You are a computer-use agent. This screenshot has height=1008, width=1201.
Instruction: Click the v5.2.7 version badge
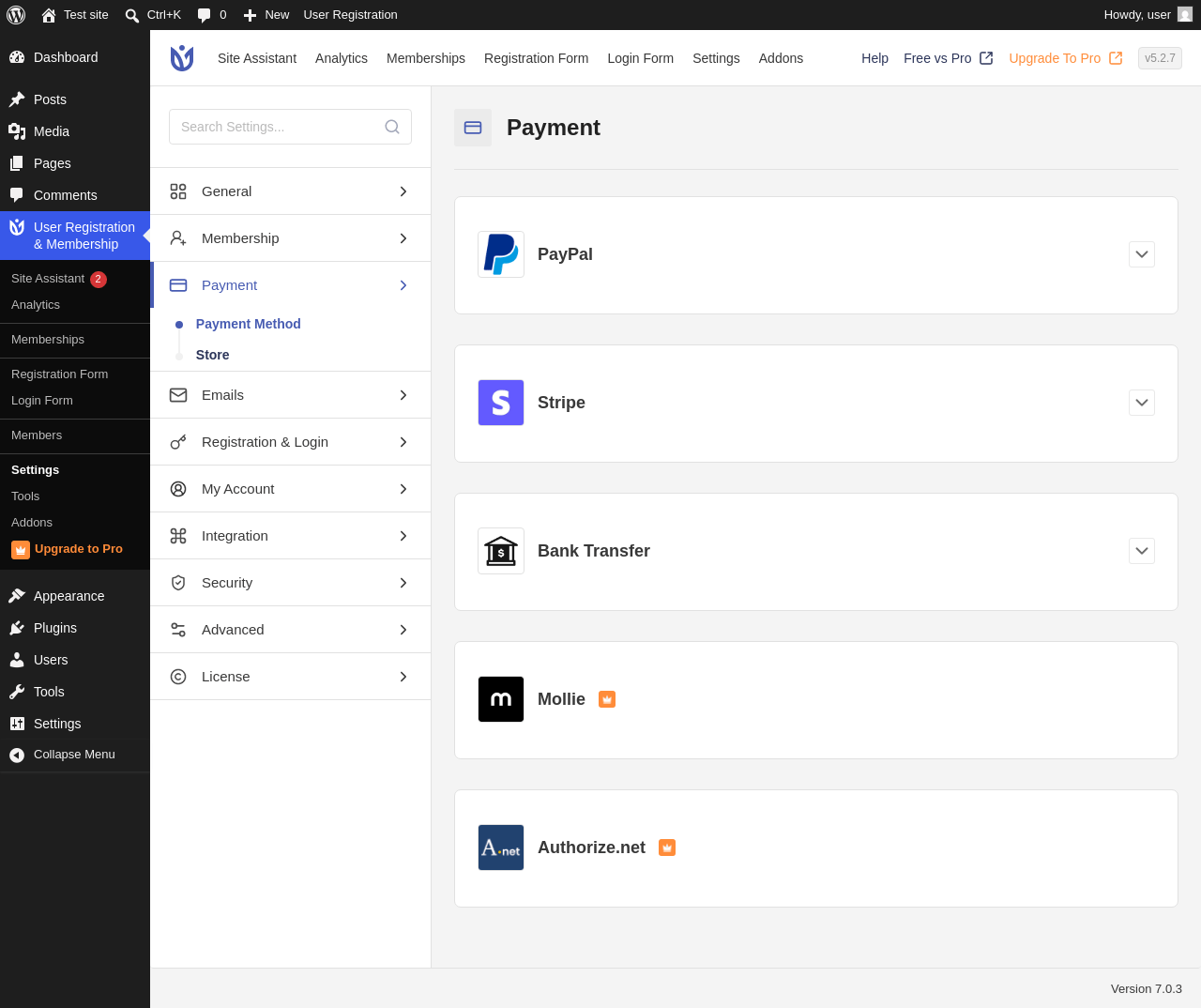pyautogui.click(x=1160, y=58)
